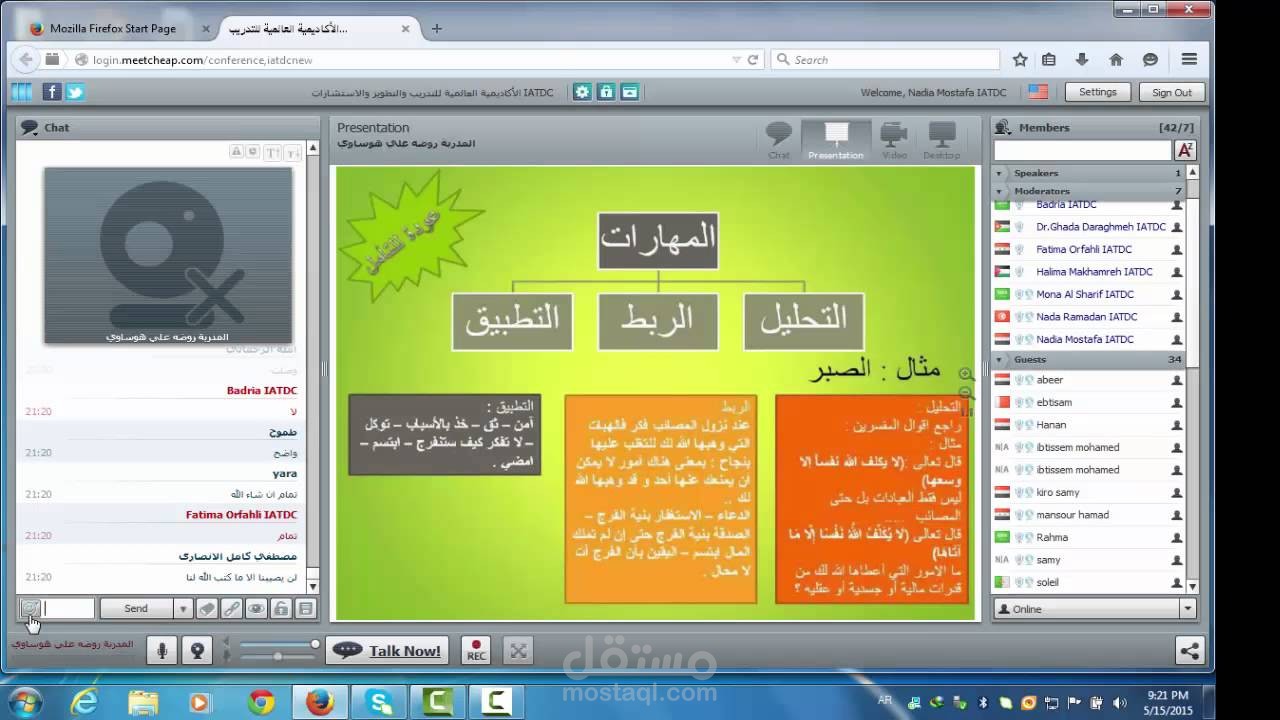
Task: Select member Nadia Mostafa IATDC
Action: (1085, 339)
